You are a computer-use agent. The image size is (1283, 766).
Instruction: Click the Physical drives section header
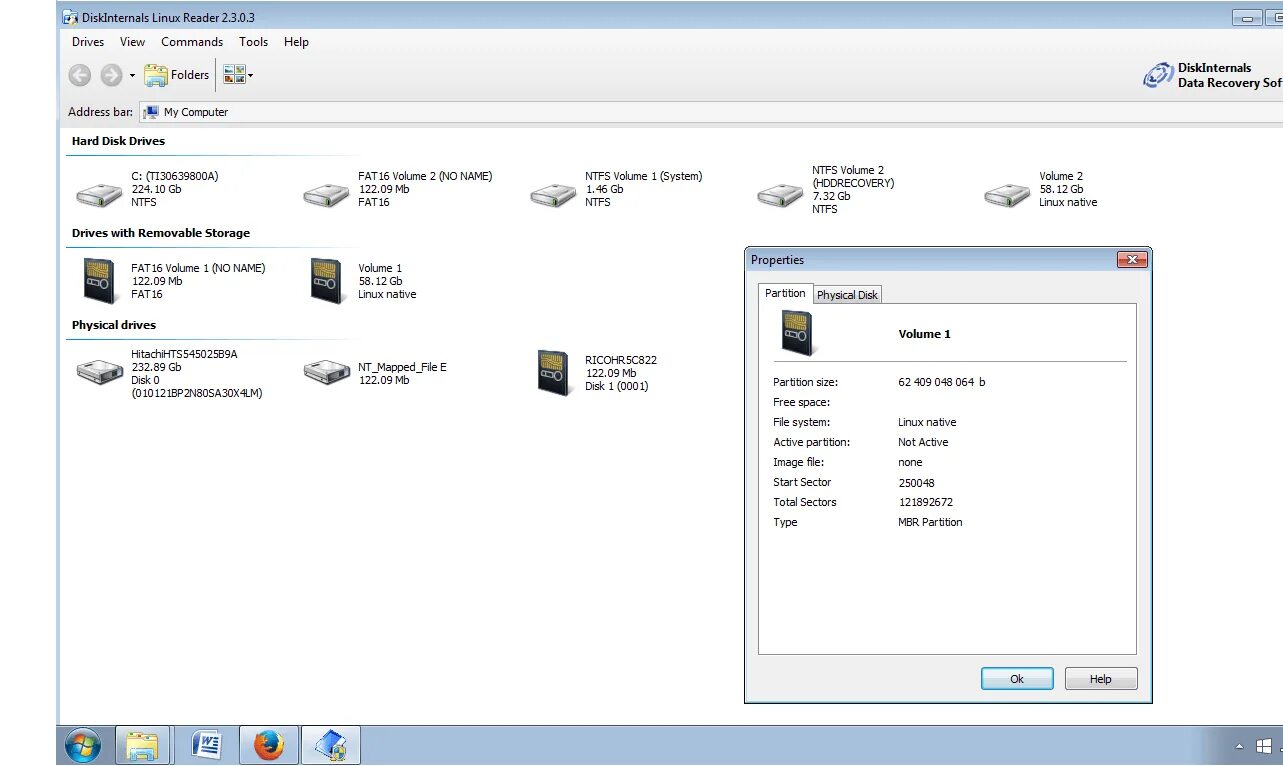click(x=114, y=325)
